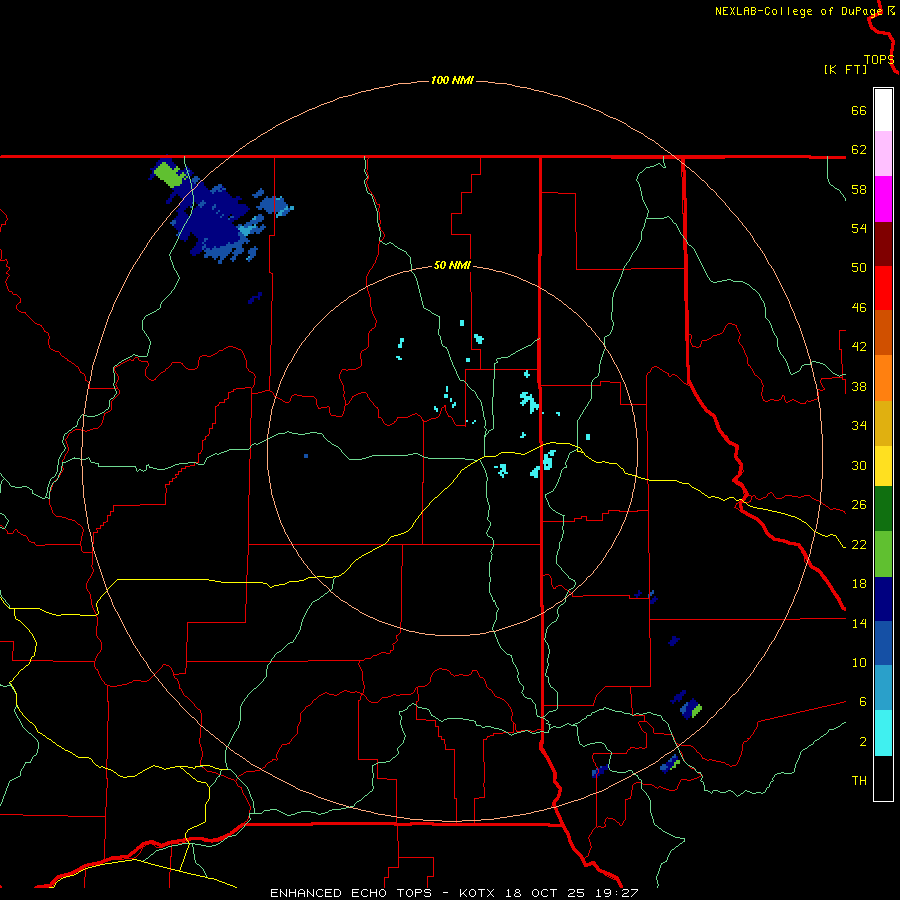Click the navy blue legend swatch

[x=883, y=599]
